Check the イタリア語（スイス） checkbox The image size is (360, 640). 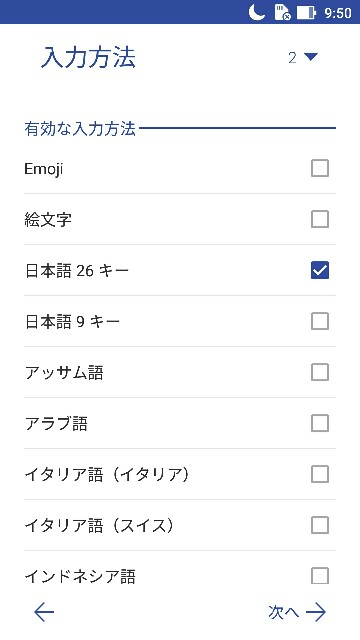click(x=320, y=525)
